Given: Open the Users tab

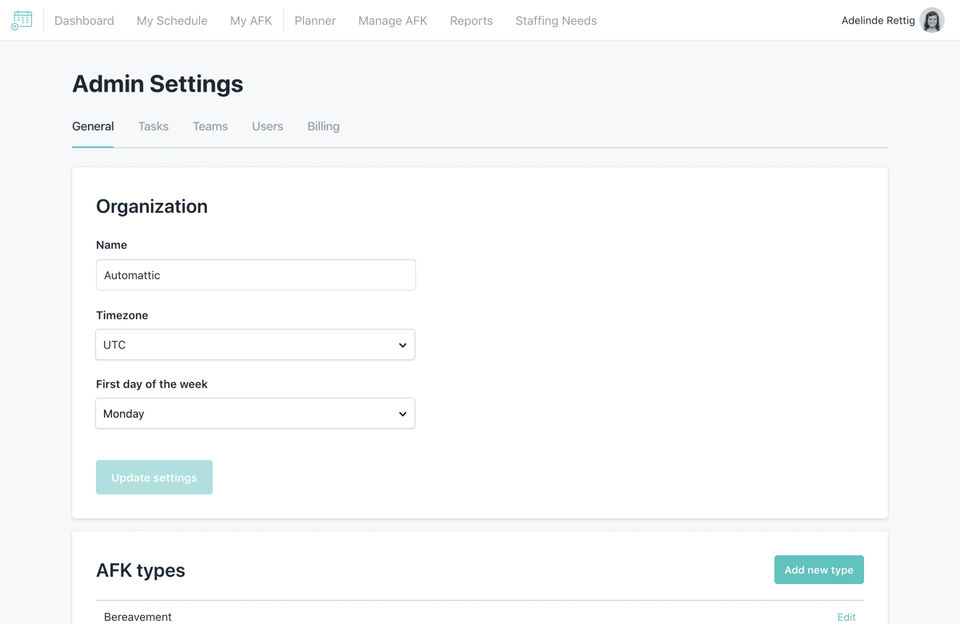Looking at the screenshot, I should pyautogui.click(x=267, y=127).
